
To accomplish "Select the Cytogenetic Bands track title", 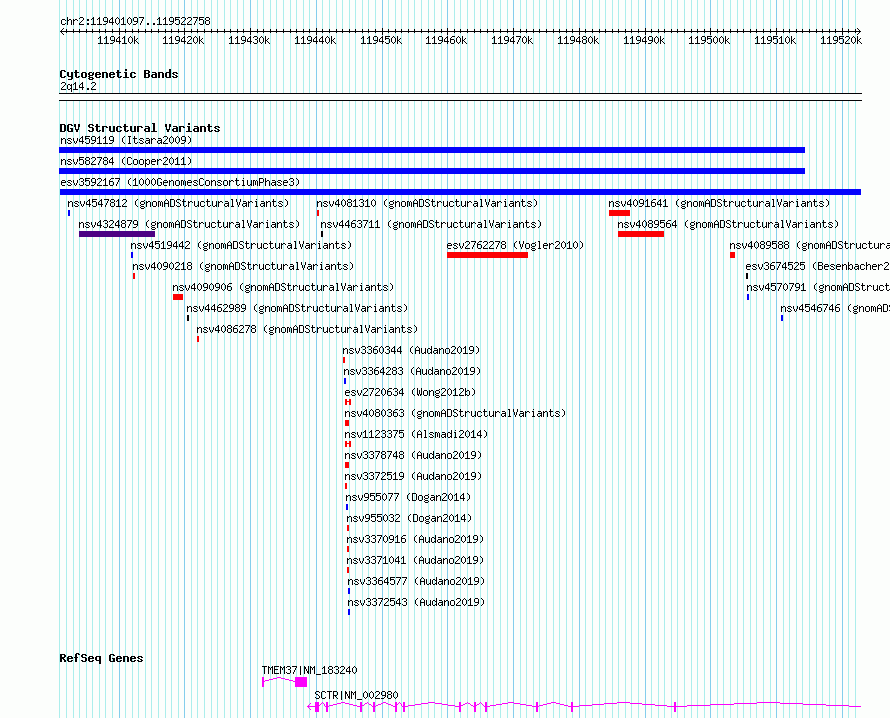I will tap(119, 74).
